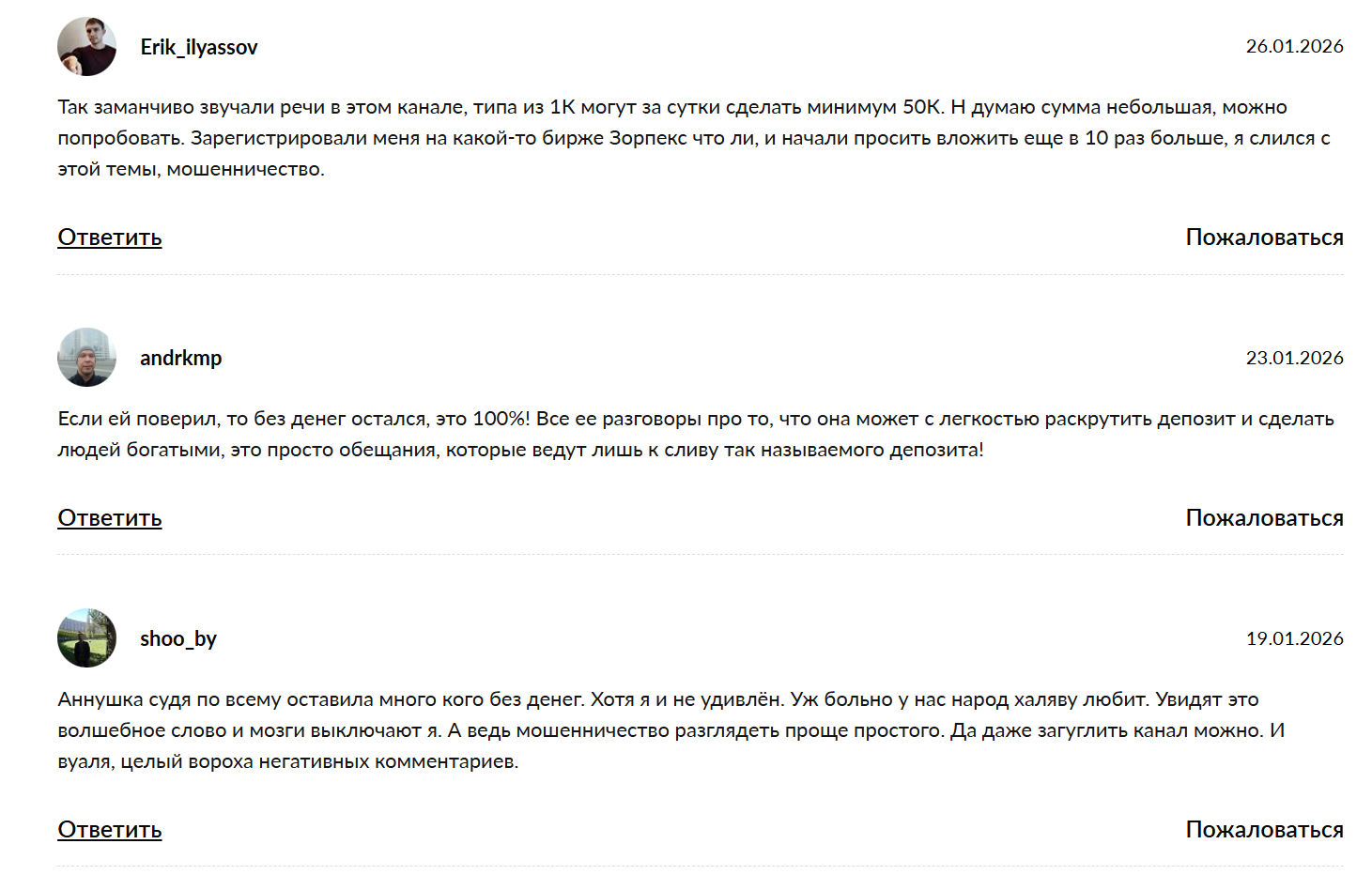Click shoo_by's comment text starting 'Аннушка судя'

671,730
